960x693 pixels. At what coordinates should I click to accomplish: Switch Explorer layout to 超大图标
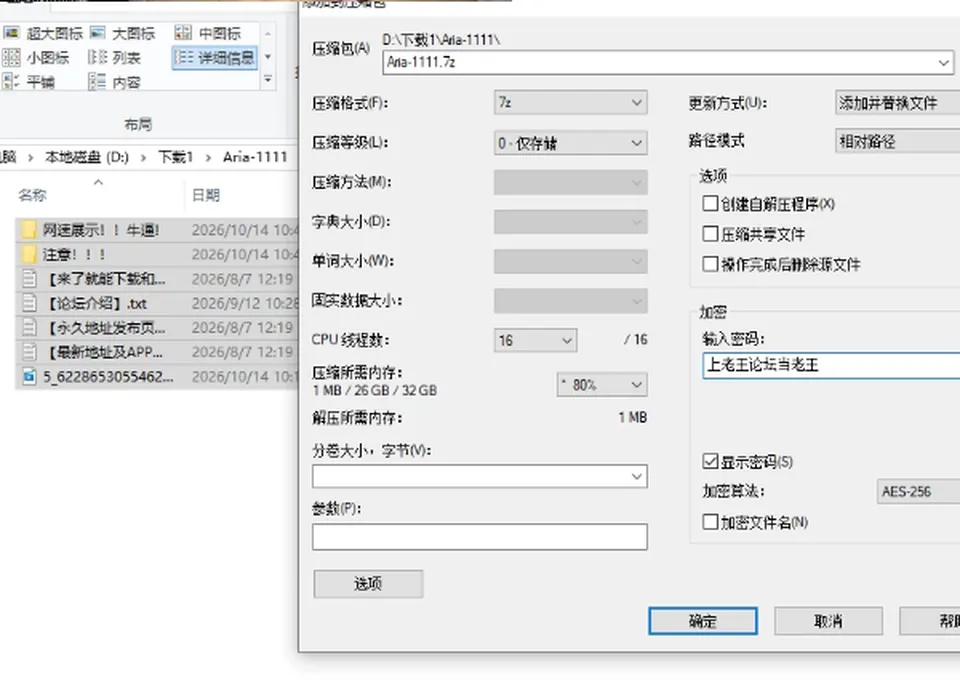[x=43, y=33]
